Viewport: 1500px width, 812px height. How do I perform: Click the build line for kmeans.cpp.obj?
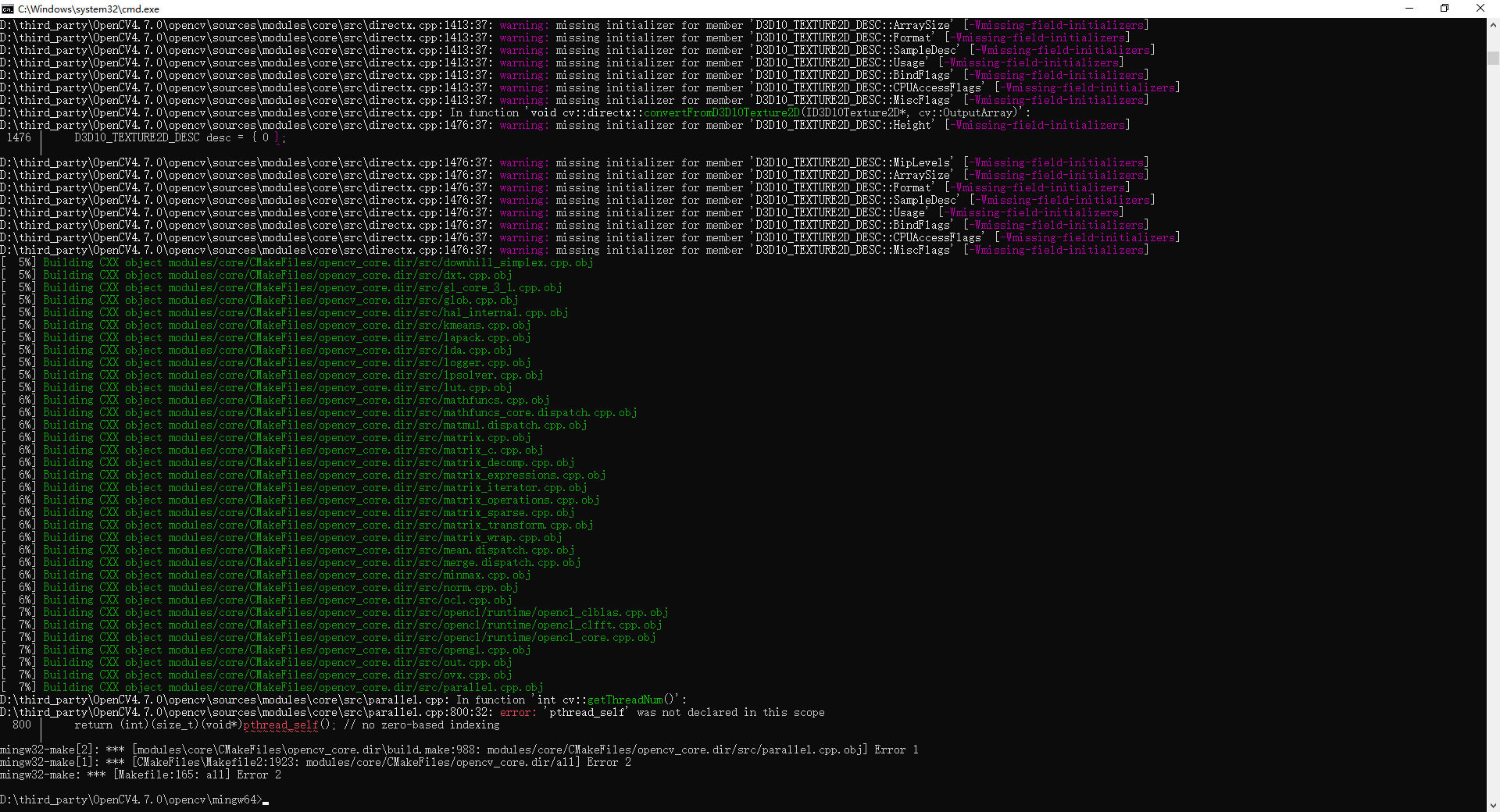click(x=266, y=325)
